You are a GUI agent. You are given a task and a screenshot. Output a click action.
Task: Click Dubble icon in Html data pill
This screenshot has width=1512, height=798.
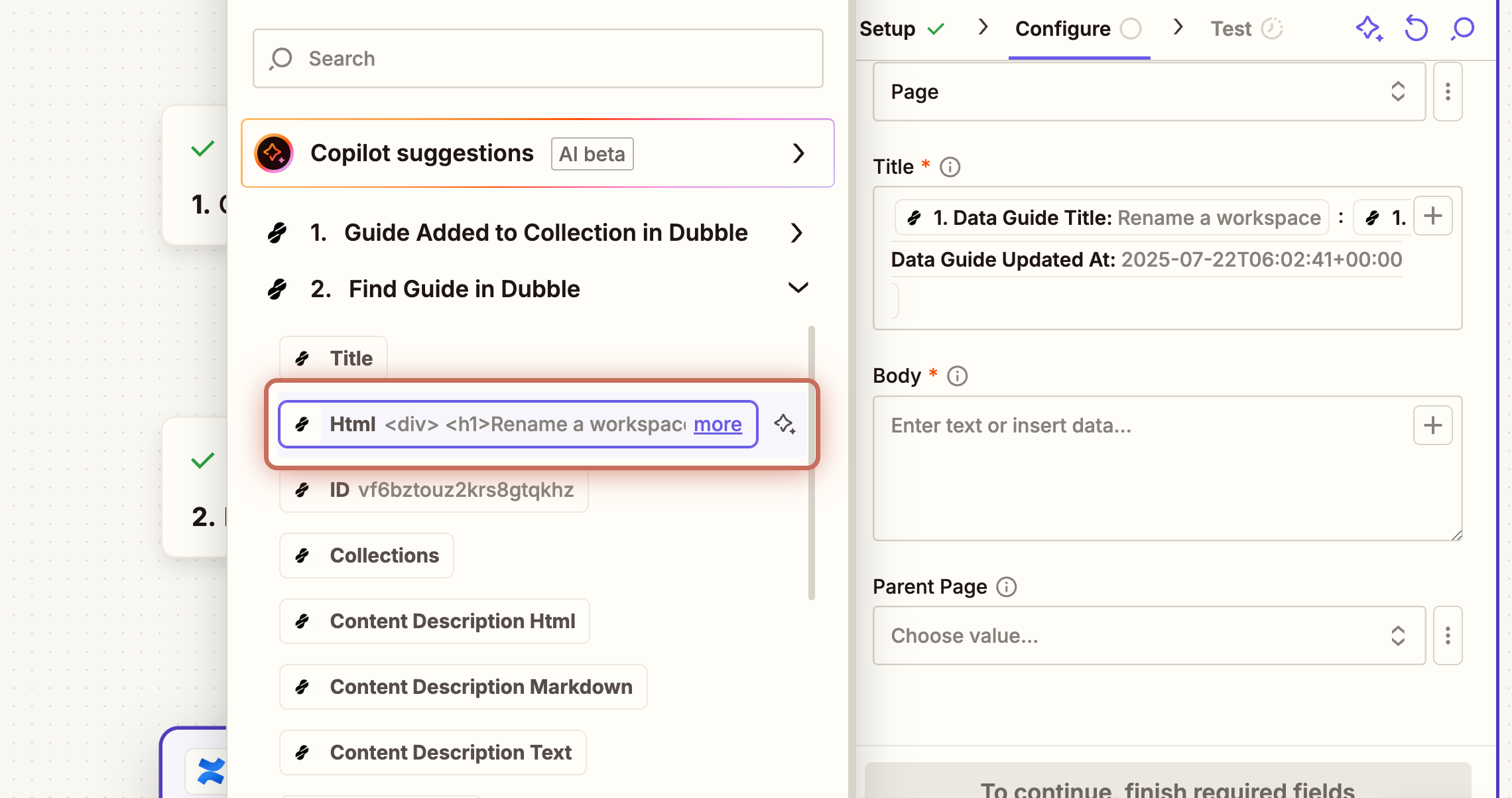[x=302, y=424]
